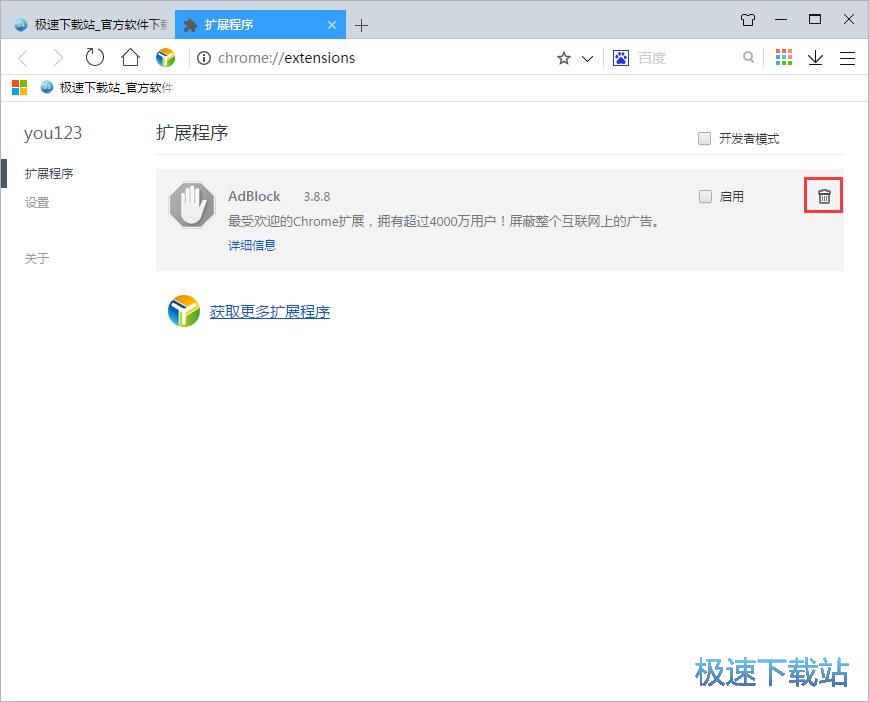
Task: Go back with the back arrow
Action: [x=23, y=58]
